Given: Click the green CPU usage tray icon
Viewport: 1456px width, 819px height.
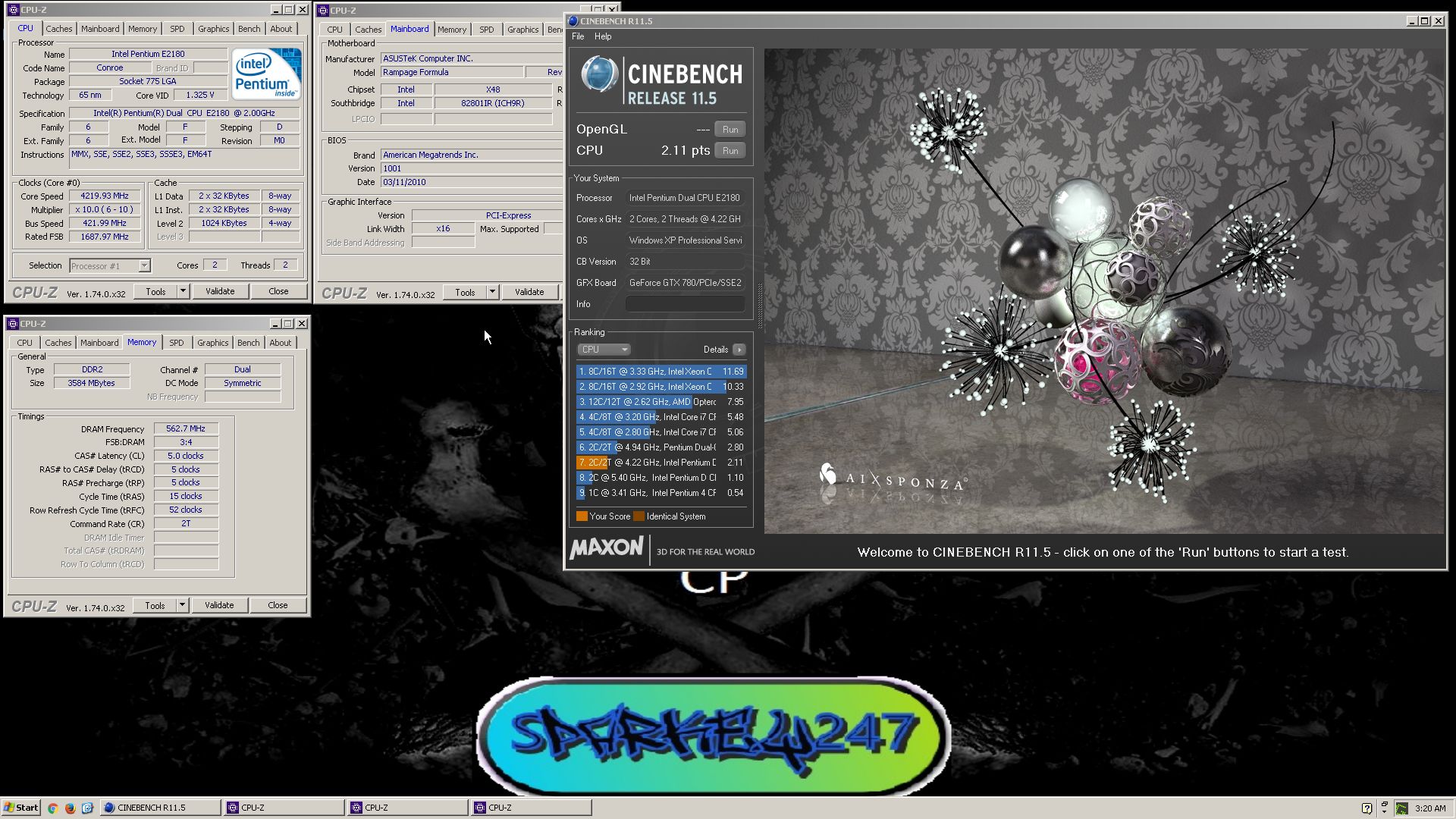Looking at the screenshot, I should [1402, 808].
